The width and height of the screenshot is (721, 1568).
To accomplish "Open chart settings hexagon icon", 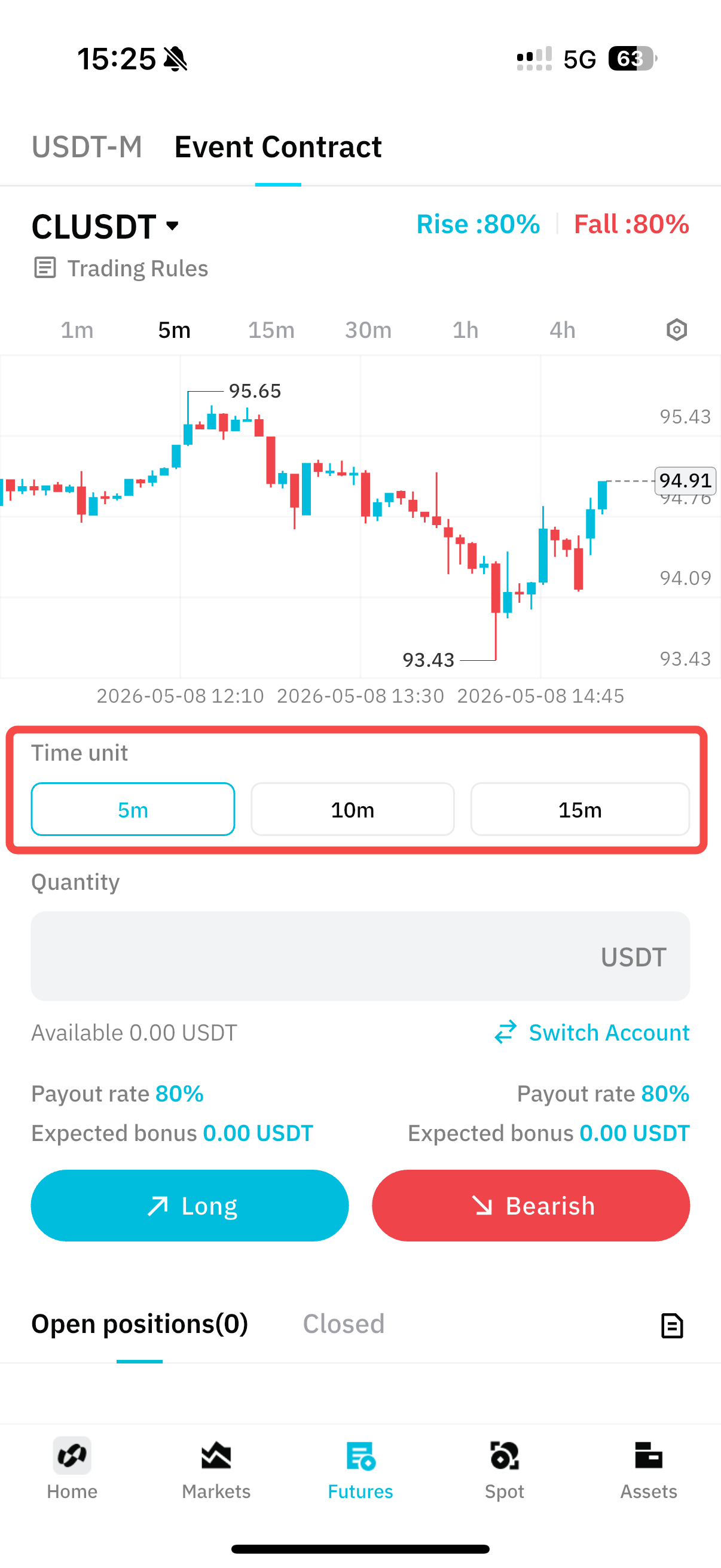I will pos(677,330).
